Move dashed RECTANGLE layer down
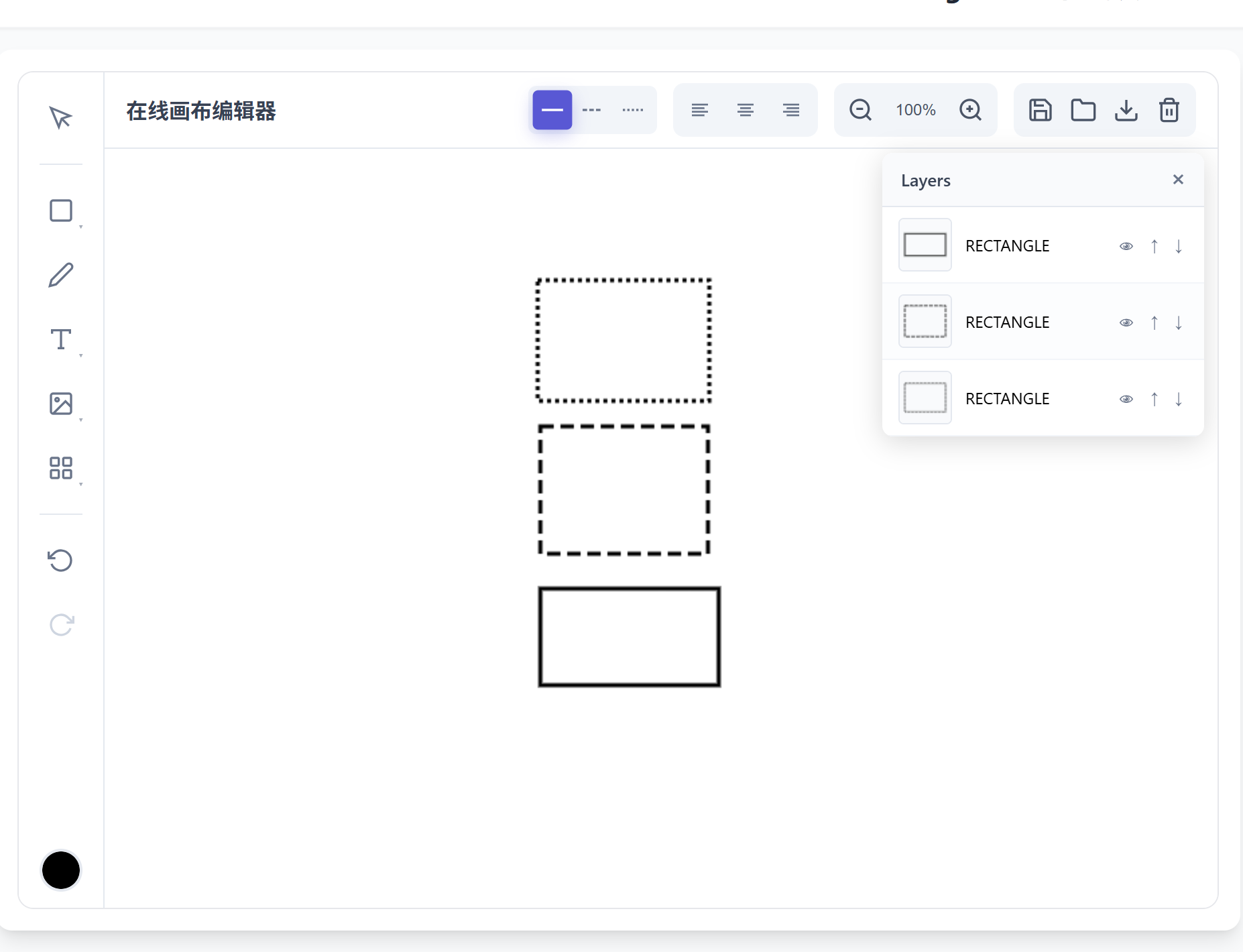1243x952 pixels. click(1179, 322)
